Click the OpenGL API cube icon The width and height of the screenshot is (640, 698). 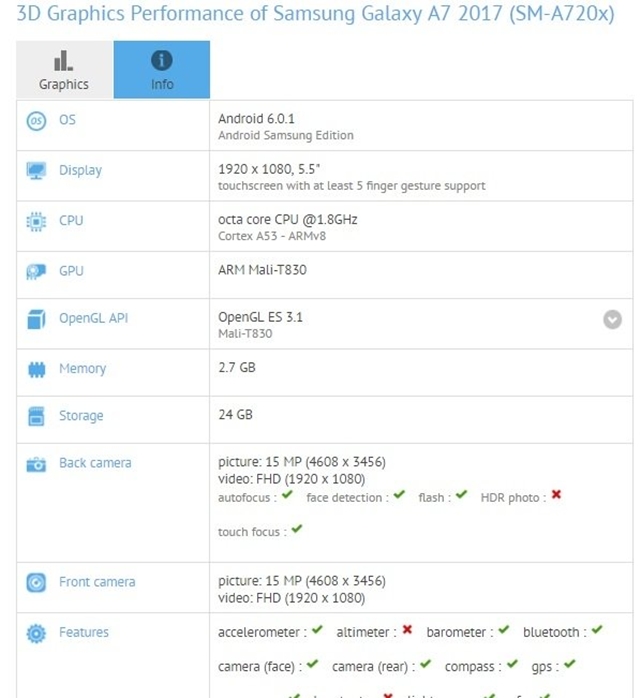tap(36, 320)
